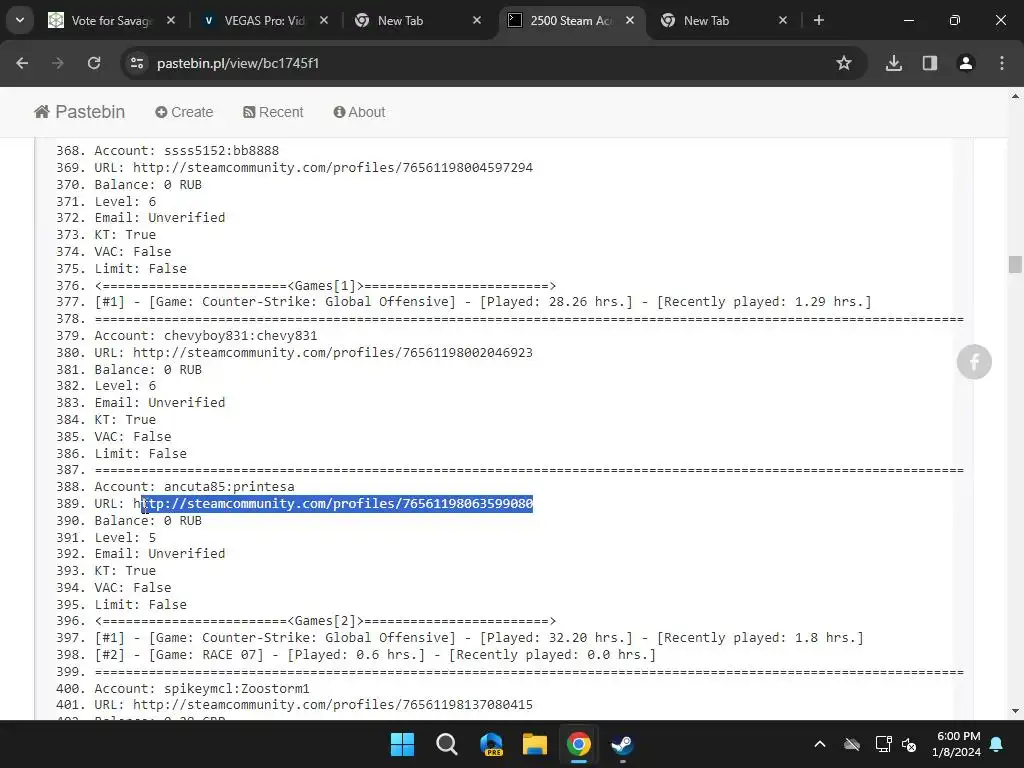
Task: Open a new browser tab with plus
Action: [819, 21]
